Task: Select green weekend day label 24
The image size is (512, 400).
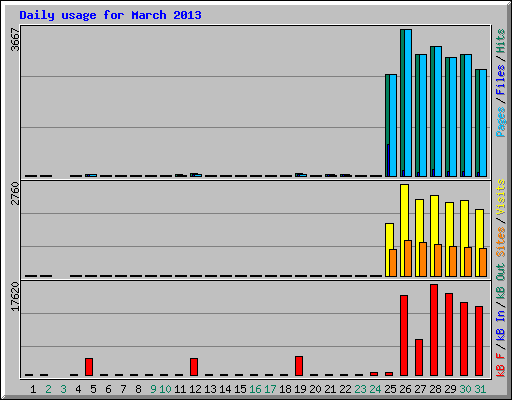Action: coord(375,389)
